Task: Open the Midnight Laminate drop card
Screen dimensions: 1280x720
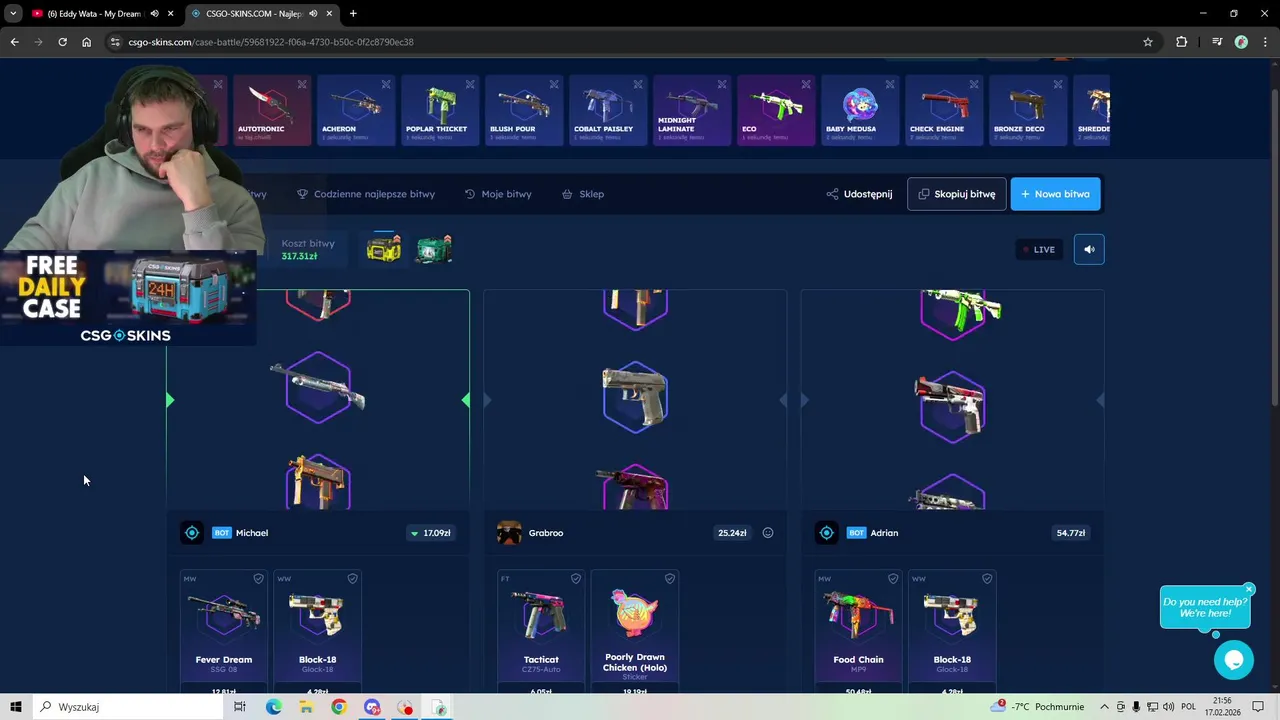Action: 692,110
